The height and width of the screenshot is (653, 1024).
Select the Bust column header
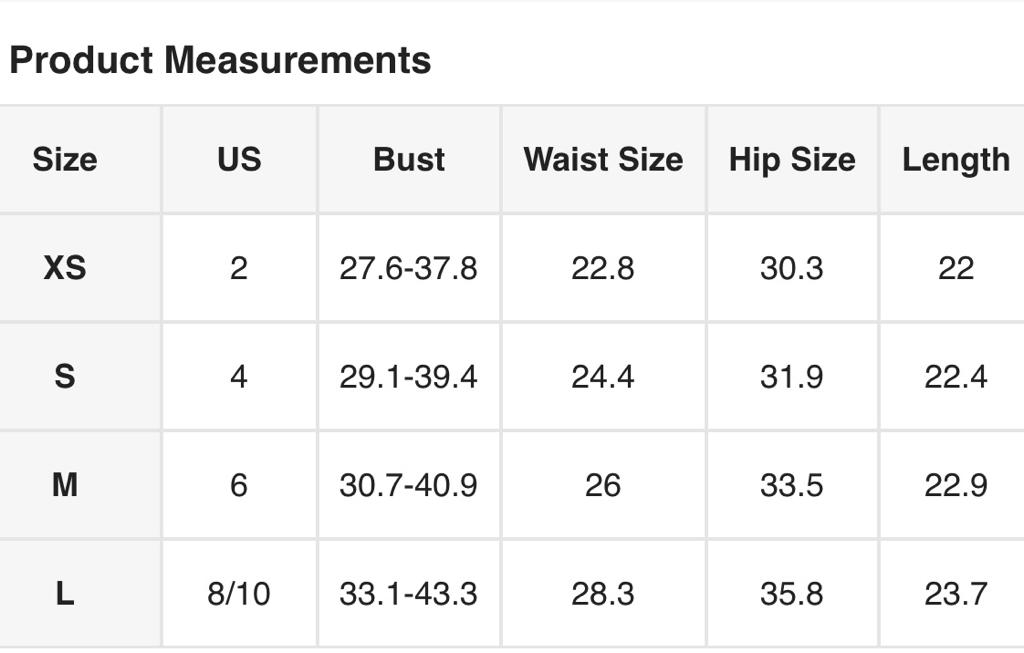(409, 160)
